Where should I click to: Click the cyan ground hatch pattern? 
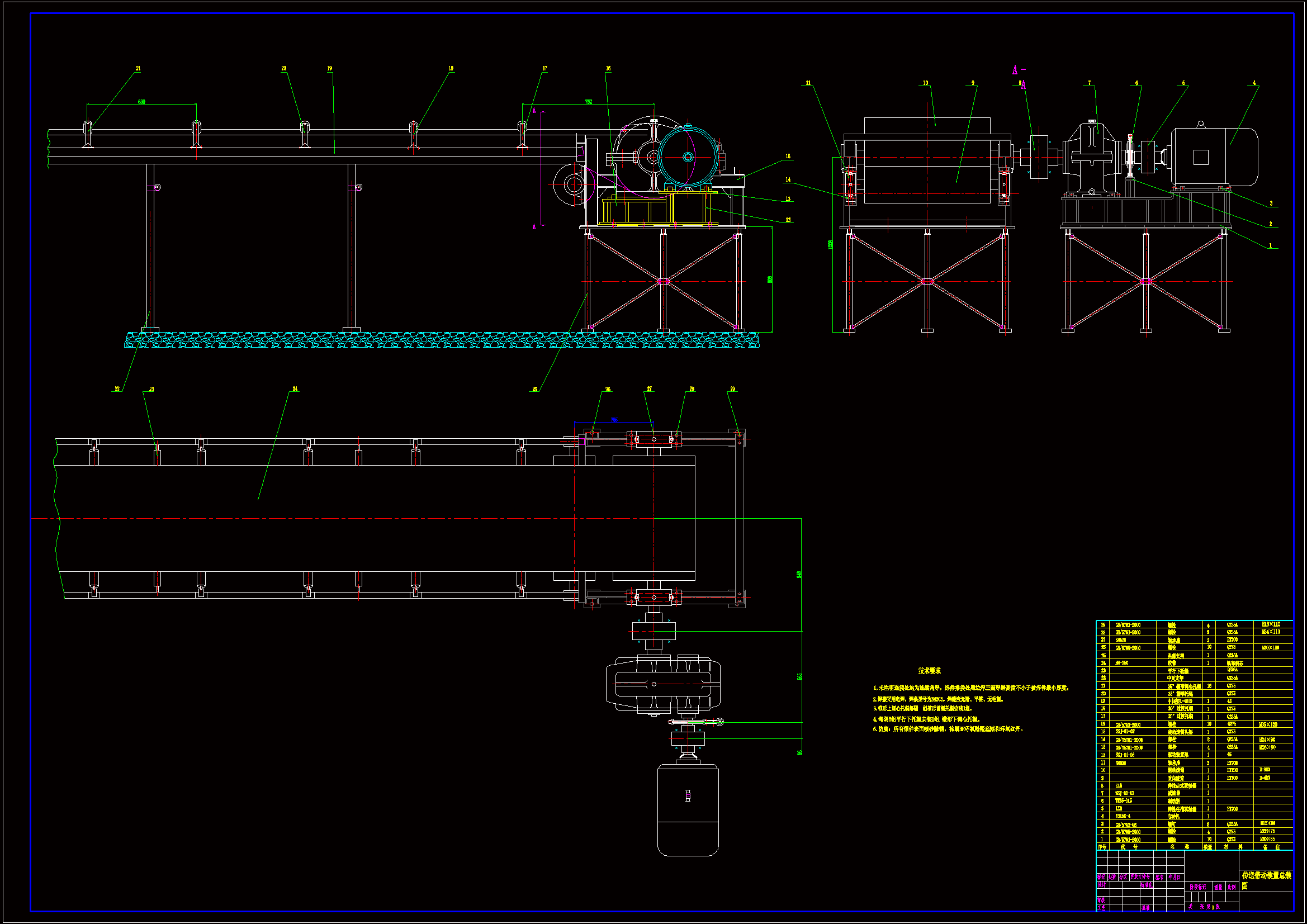click(442, 340)
